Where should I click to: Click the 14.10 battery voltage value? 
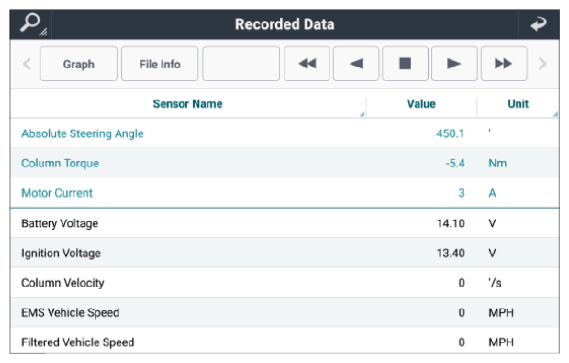pyautogui.click(x=451, y=223)
